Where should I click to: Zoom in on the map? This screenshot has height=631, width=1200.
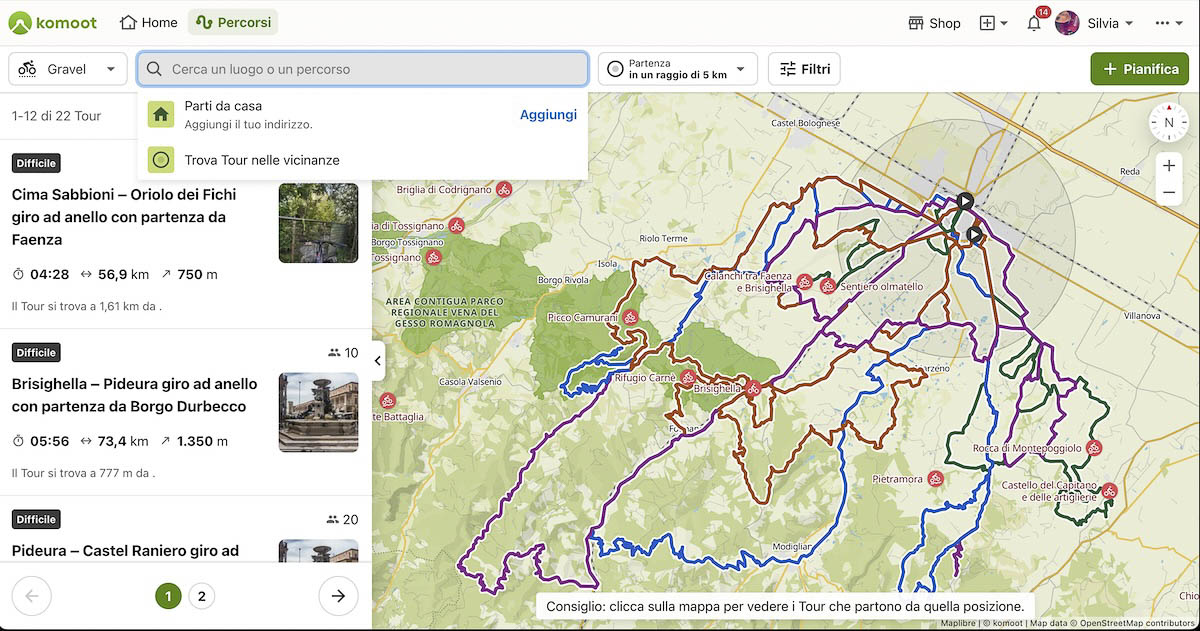[x=1168, y=166]
